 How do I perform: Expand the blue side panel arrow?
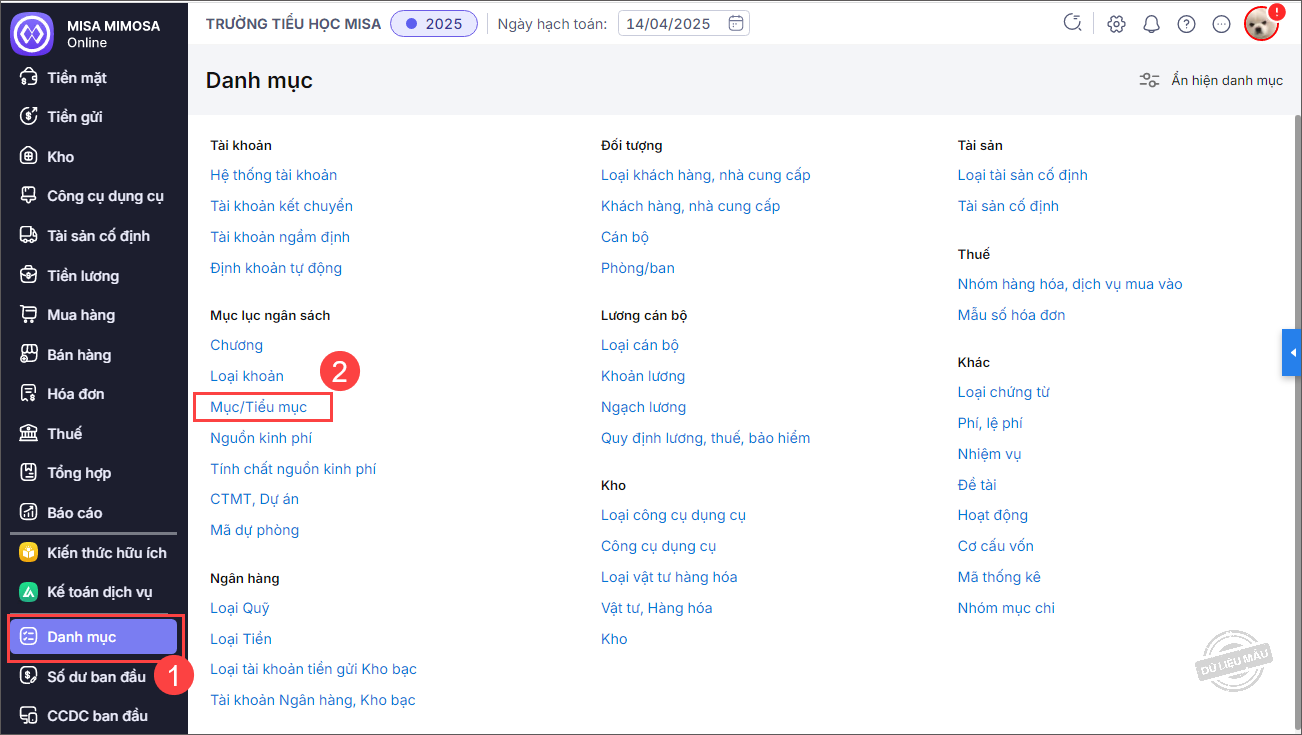[1292, 353]
